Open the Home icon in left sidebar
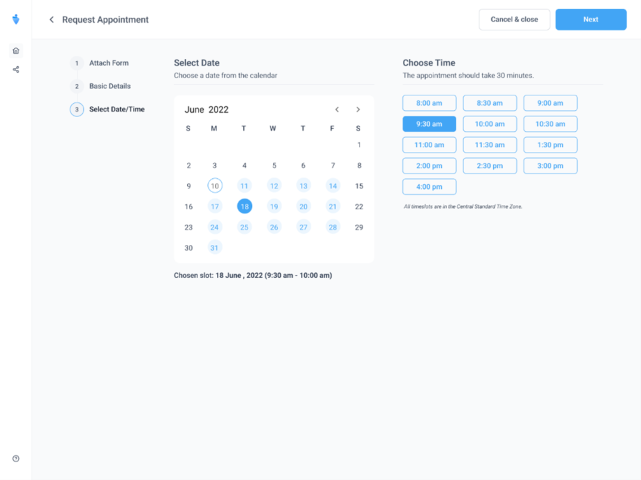641x480 pixels. (15, 50)
